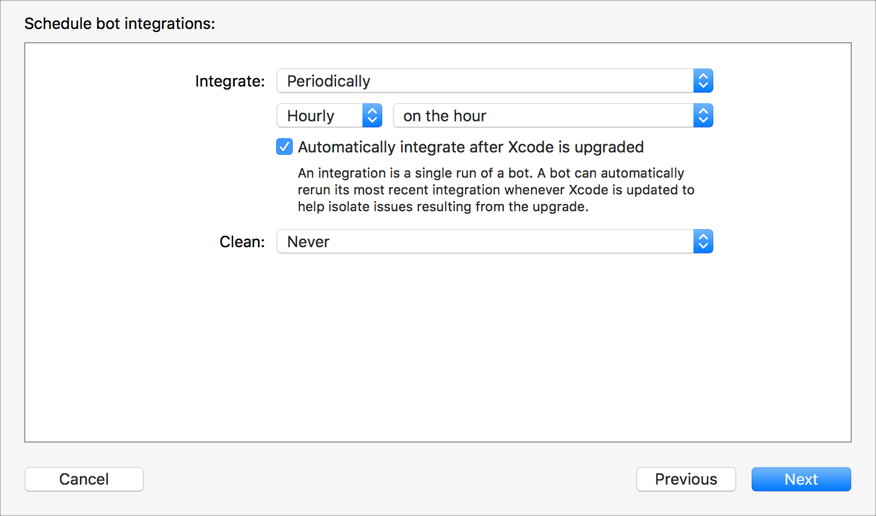Click blank space between Cancel and Previous
Image resolution: width=876 pixels, height=516 pixels.
pyautogui.click(x=390, y=479)
